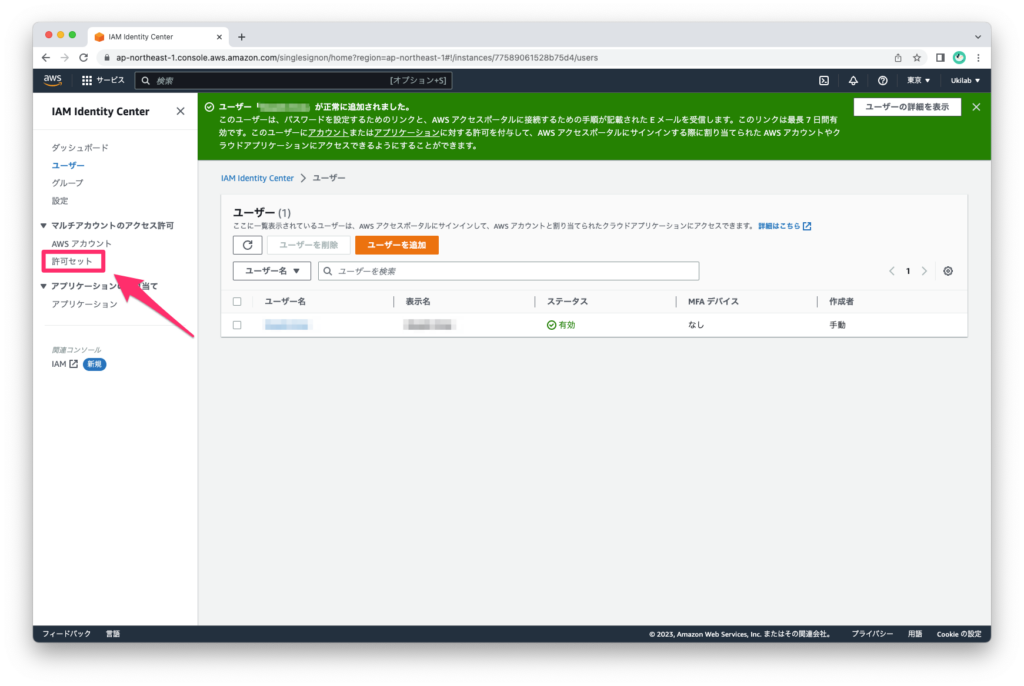Toggle the browser side panel icon

940,57
